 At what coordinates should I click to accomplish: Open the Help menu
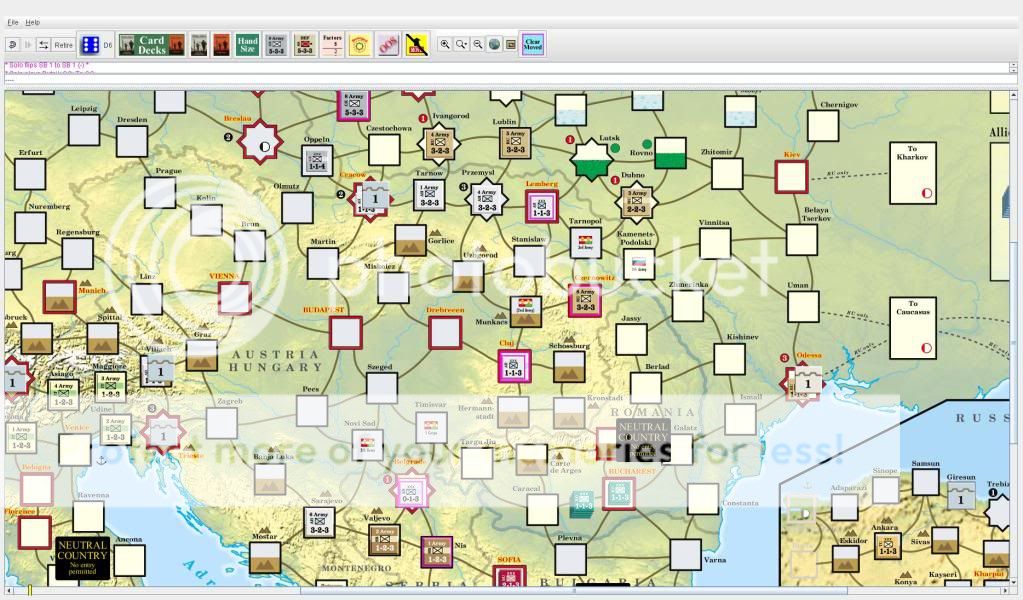click(33, 22)
